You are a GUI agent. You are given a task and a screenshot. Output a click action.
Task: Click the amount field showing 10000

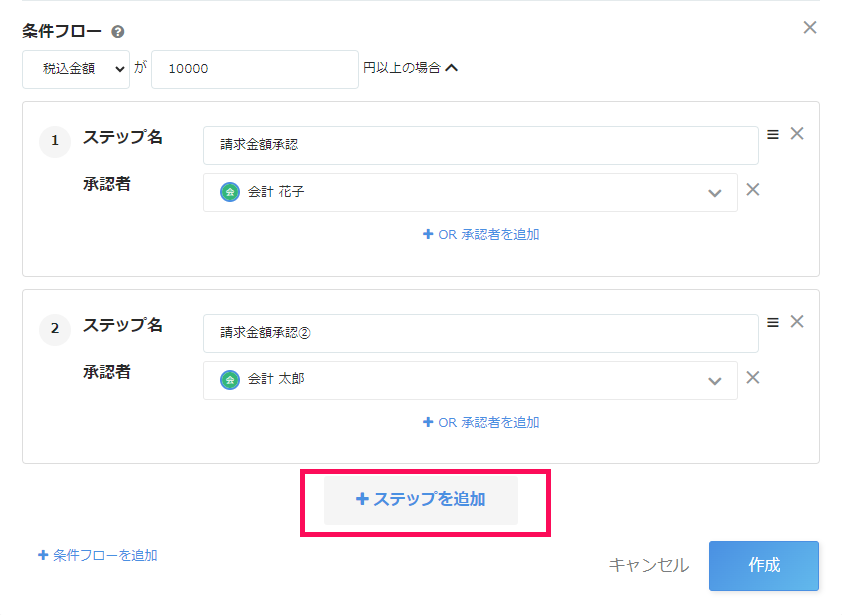point(255,69)
